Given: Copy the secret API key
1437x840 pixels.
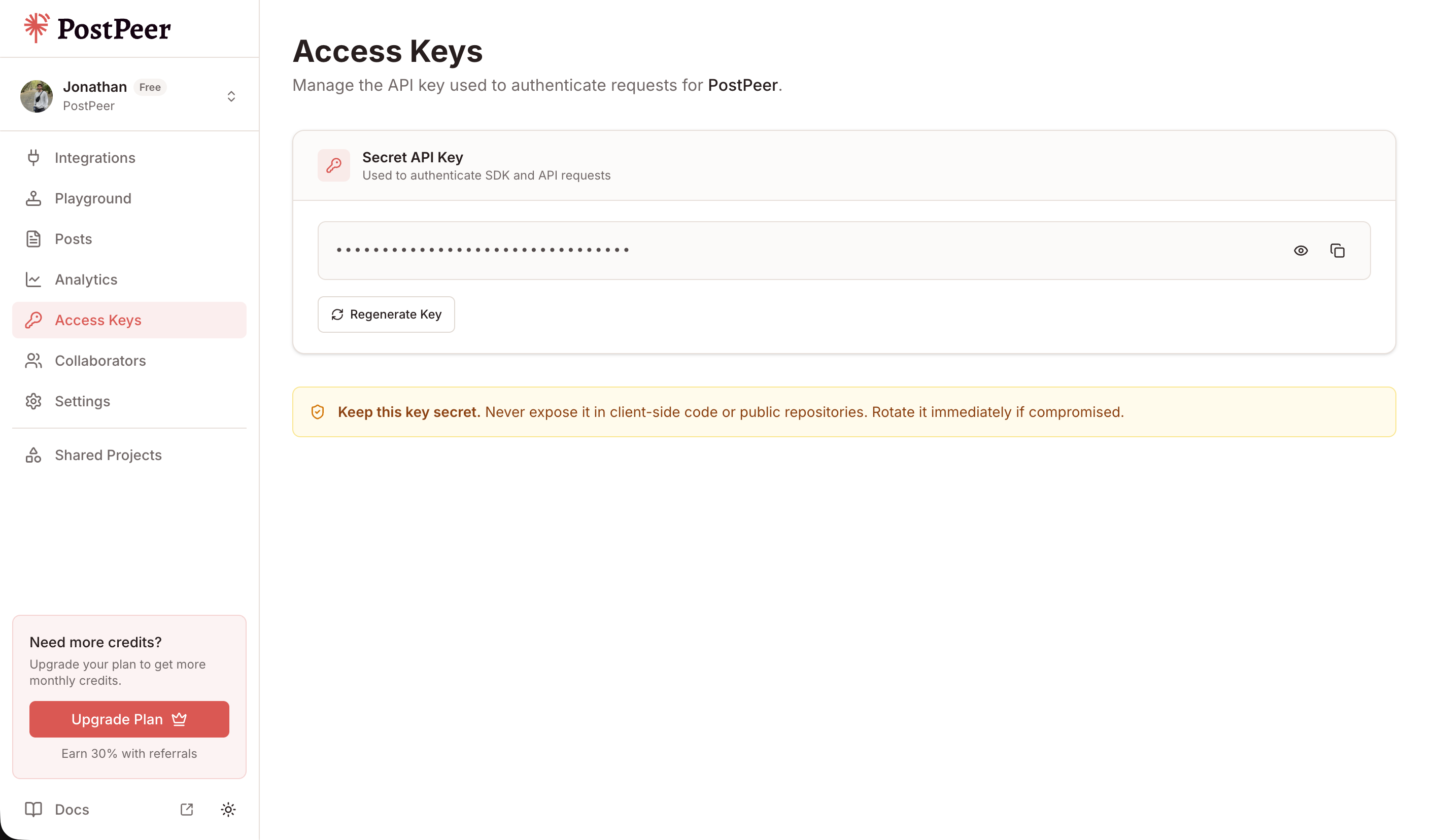Looking at the screenshot, I should tap(1337, 251).
